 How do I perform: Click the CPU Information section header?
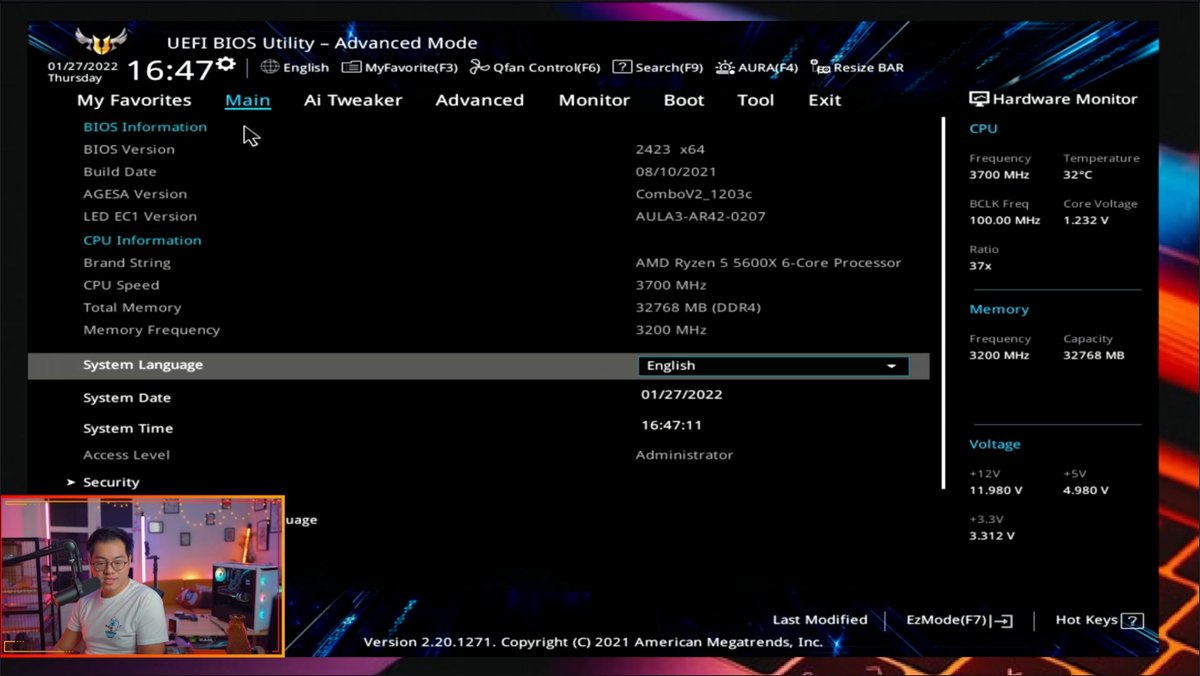click(142, 240)
